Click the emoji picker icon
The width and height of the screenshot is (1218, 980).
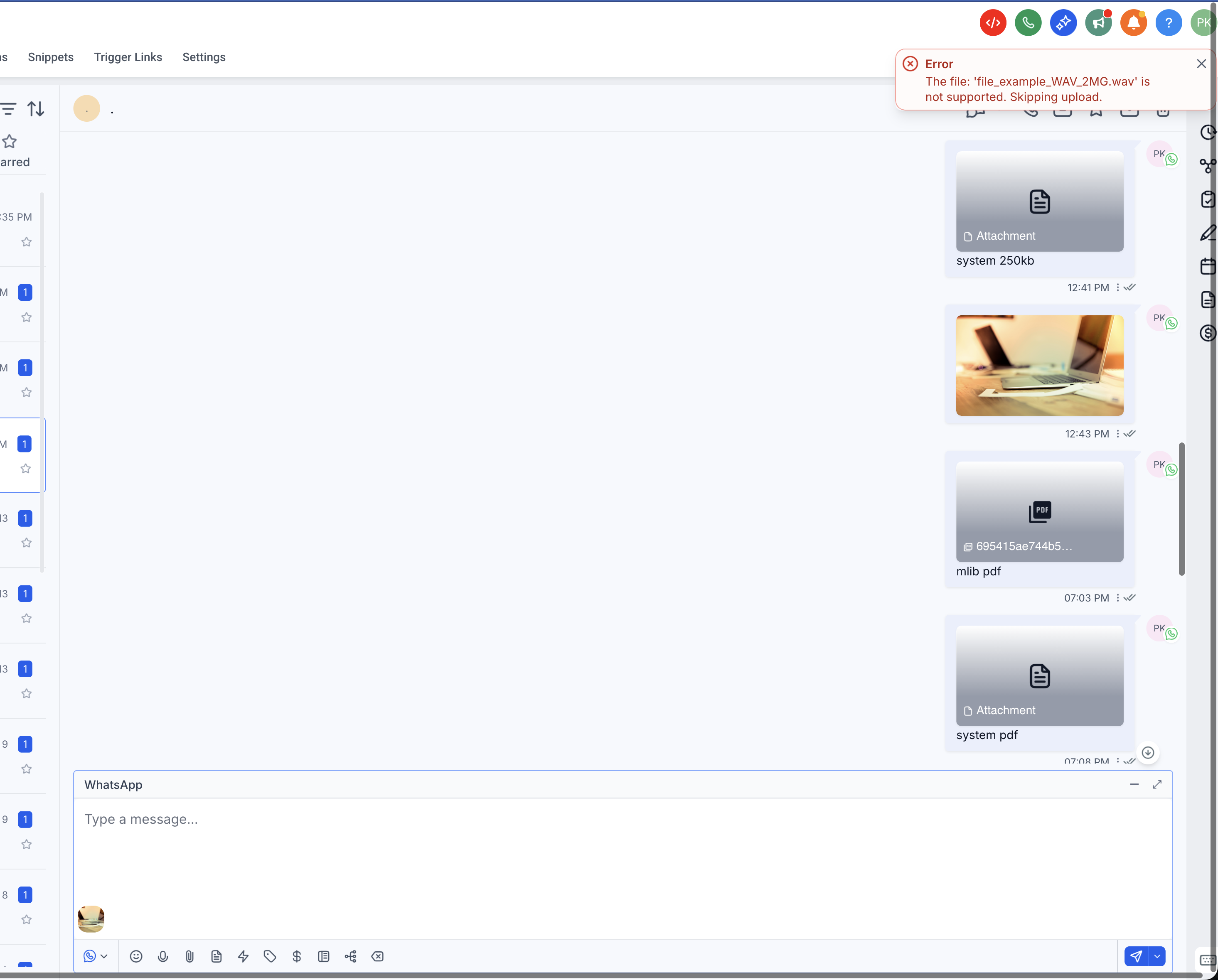click(x=135, y=956)
